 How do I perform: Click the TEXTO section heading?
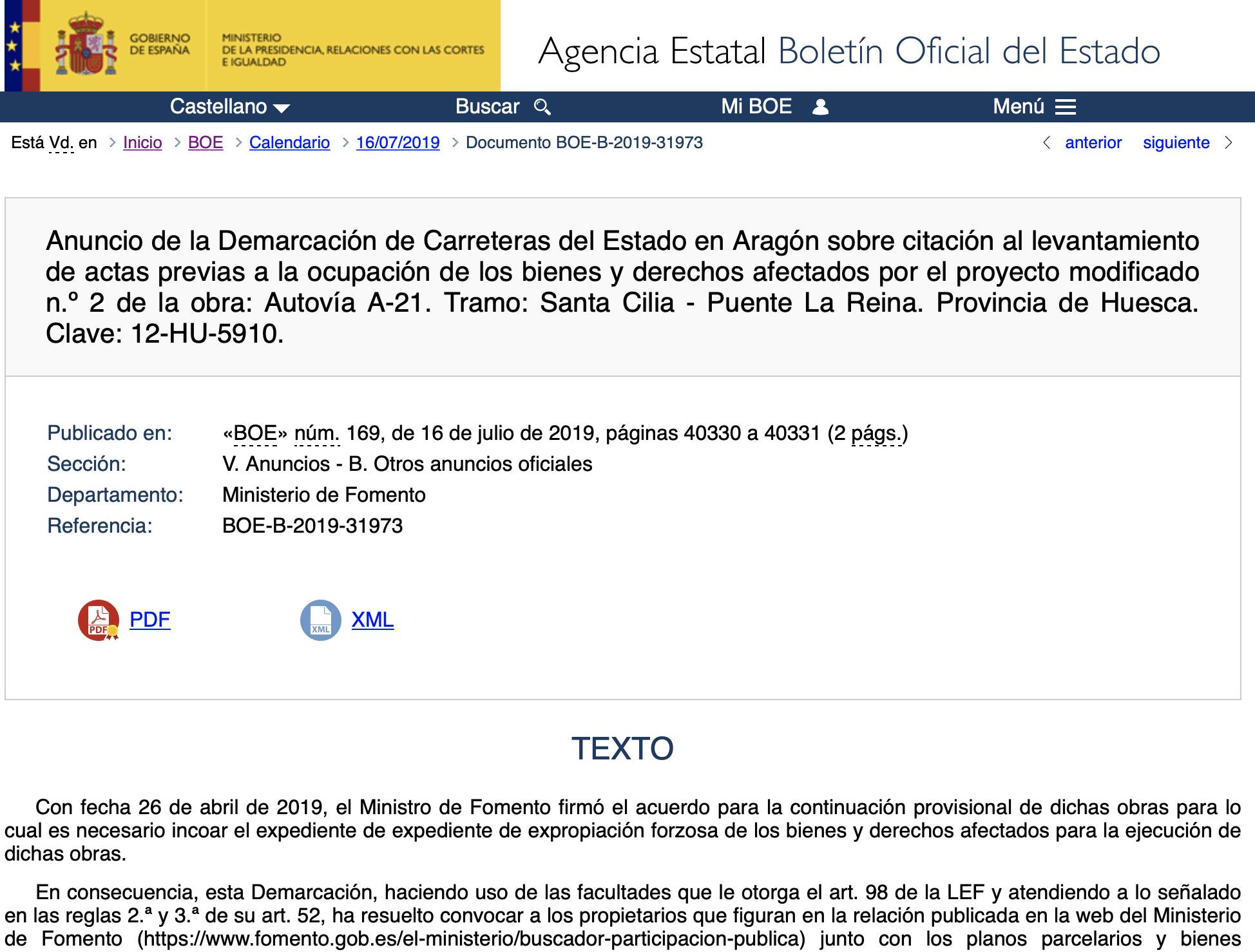click(622, 748)
